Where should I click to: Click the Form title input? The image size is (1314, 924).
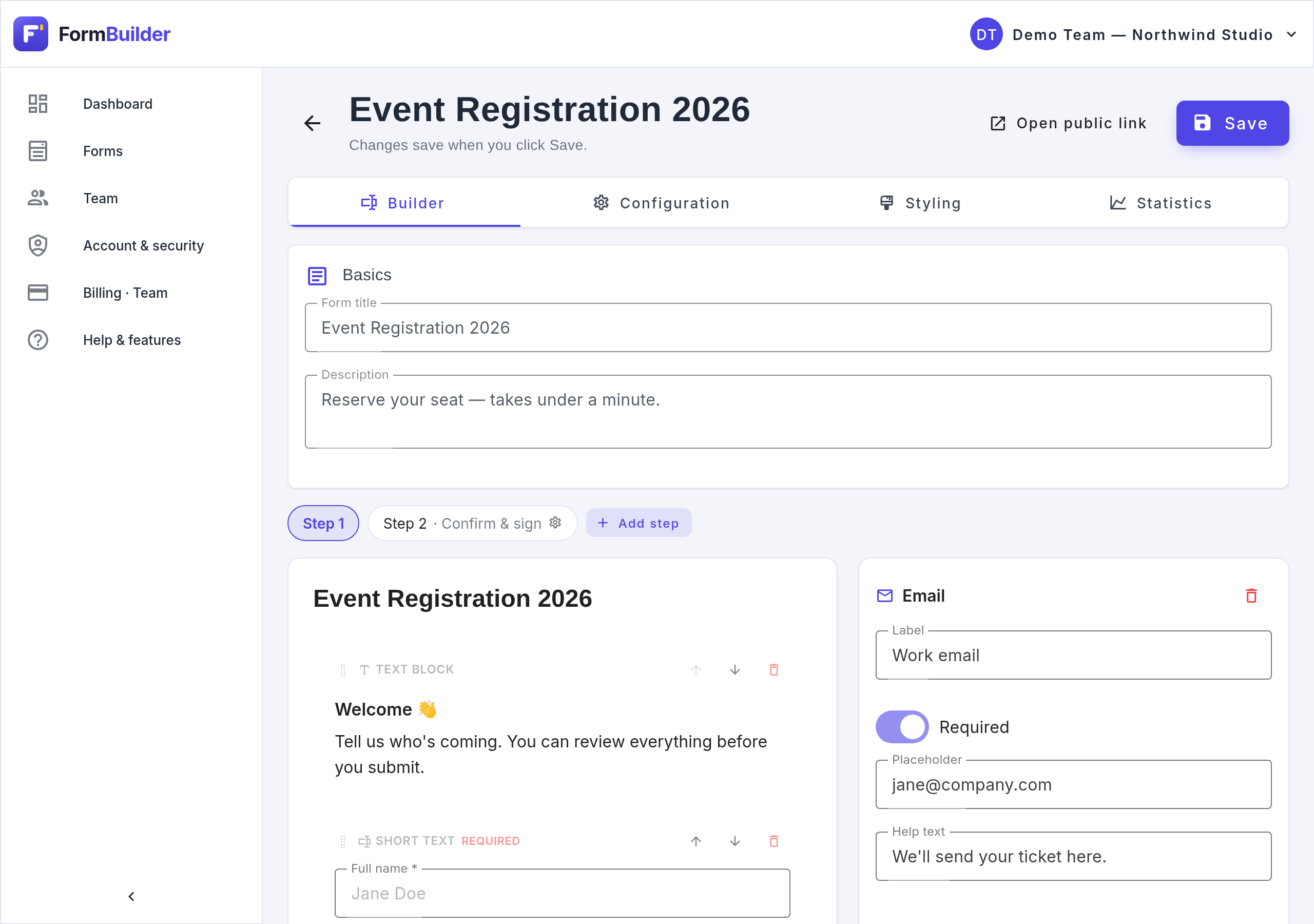coord(788,328)
